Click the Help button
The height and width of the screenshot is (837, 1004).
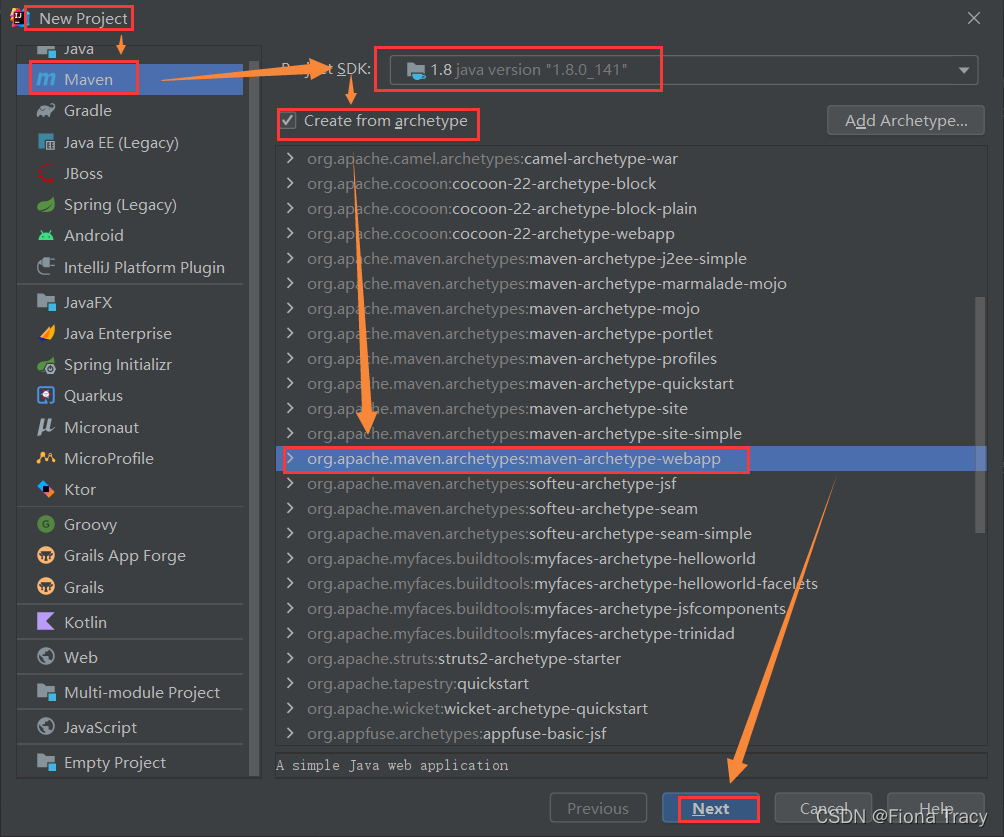click(935, 808)
